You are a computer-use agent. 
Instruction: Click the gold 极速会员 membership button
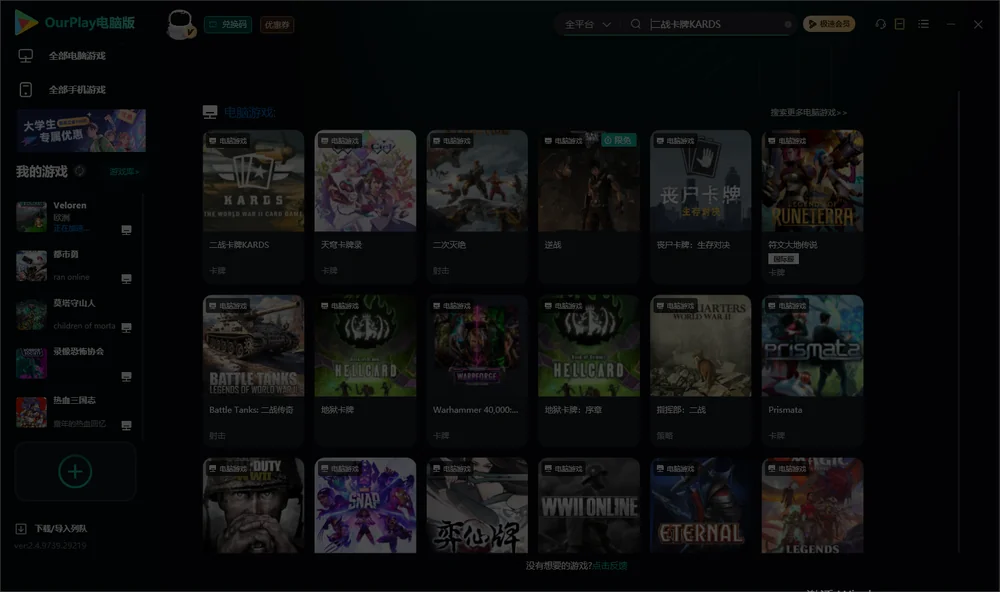(x=828, y=24)
